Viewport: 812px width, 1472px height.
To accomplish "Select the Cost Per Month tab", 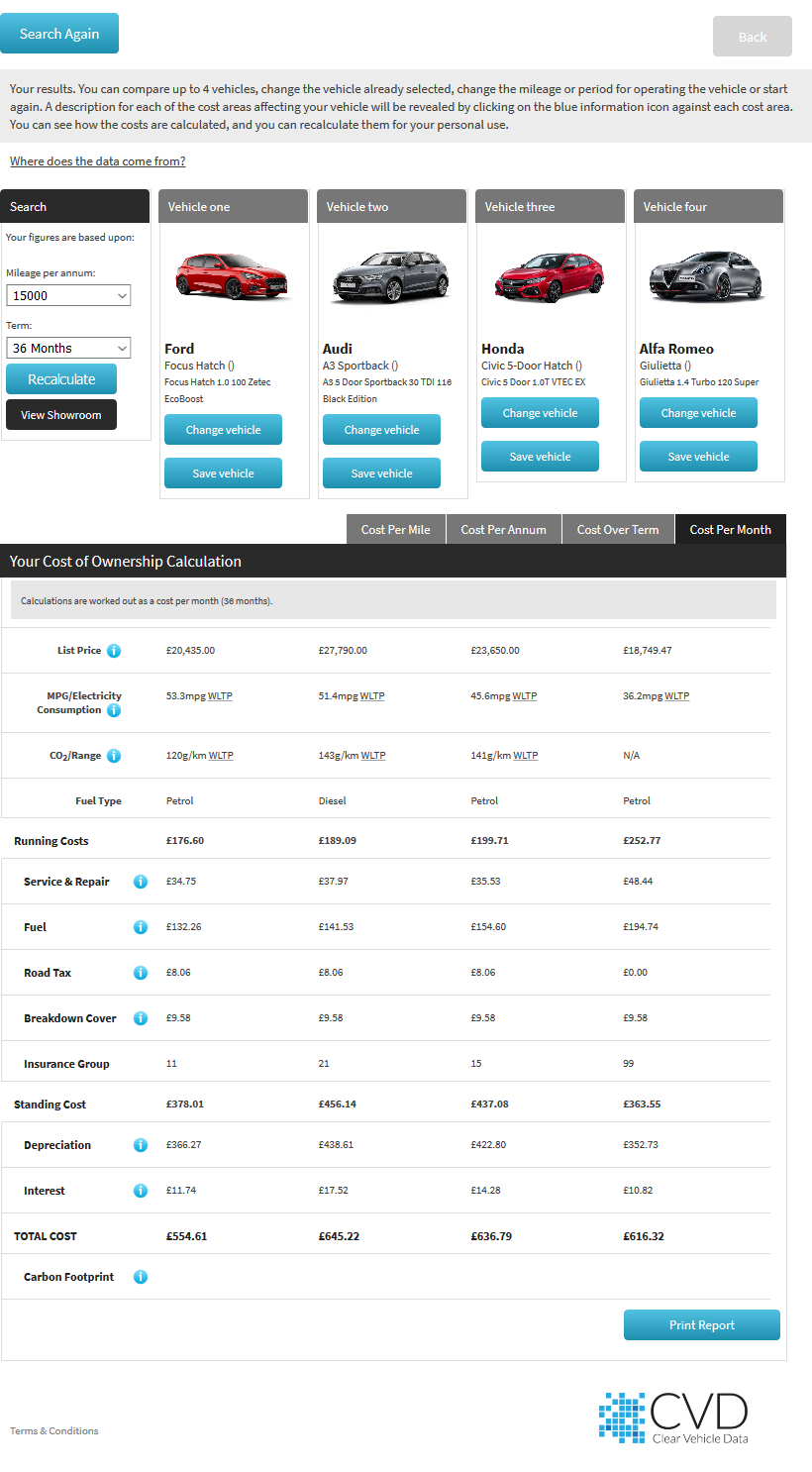I will pyautogui.click(x=731, y=529).
